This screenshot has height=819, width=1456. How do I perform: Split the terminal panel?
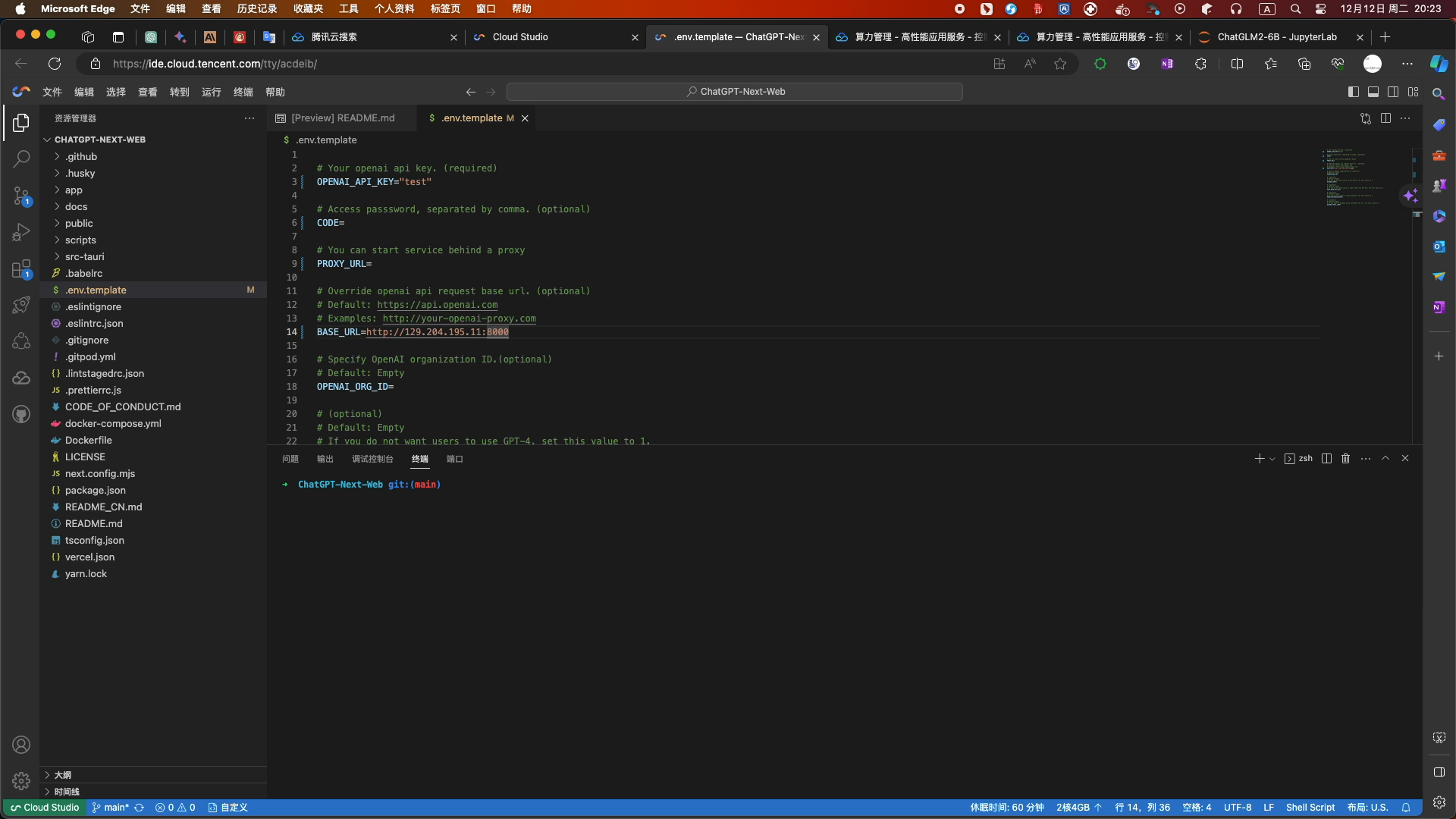(x=1326, y=459)
